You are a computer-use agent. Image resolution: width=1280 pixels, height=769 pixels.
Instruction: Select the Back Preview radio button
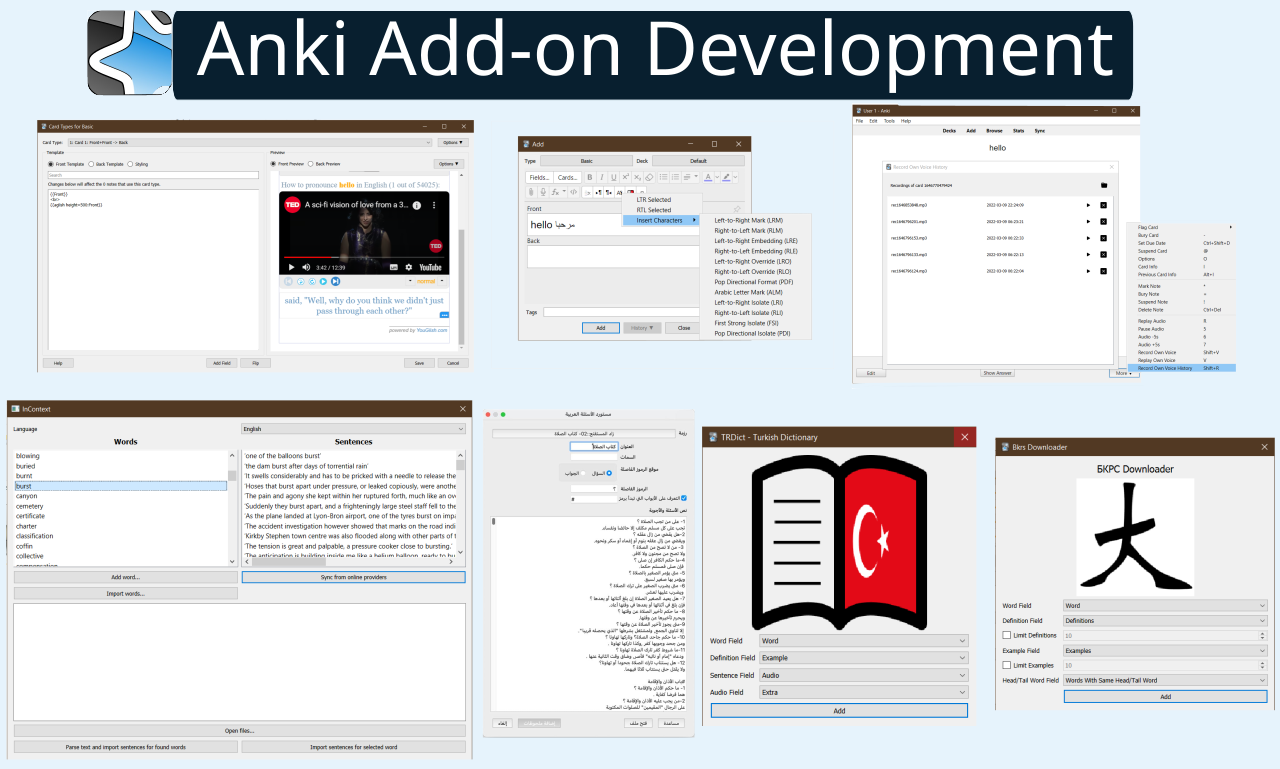(x=310, y=163)
